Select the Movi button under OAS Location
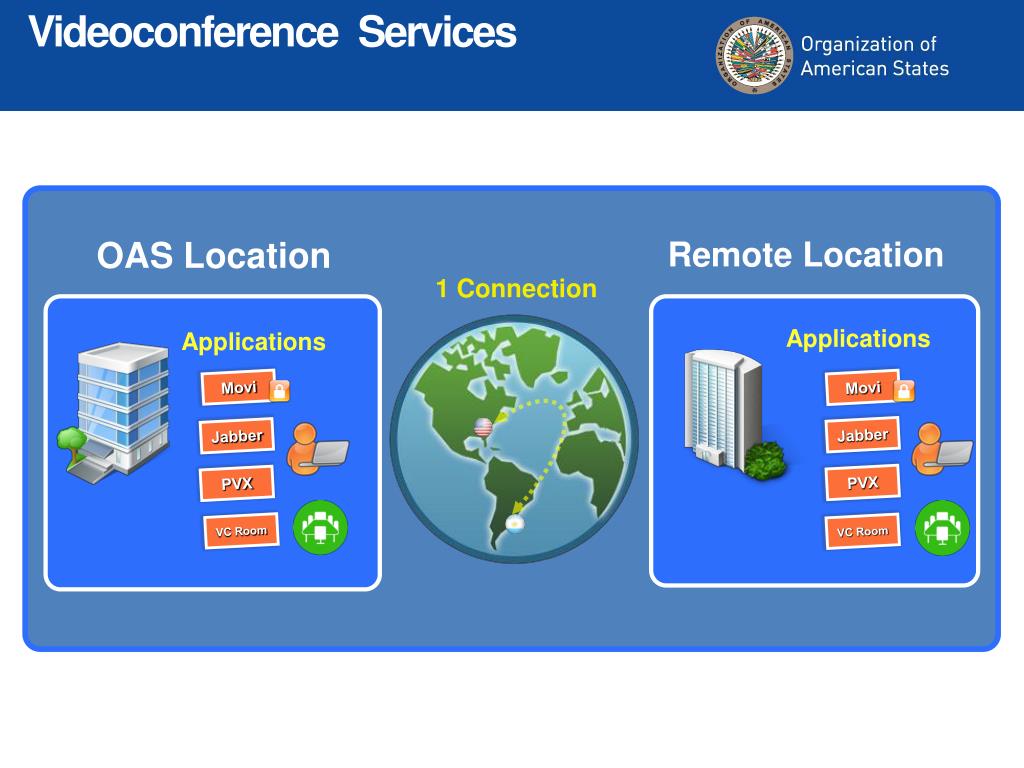The height and width of the screenshot is (768, 1024). [x=237, y=388]
